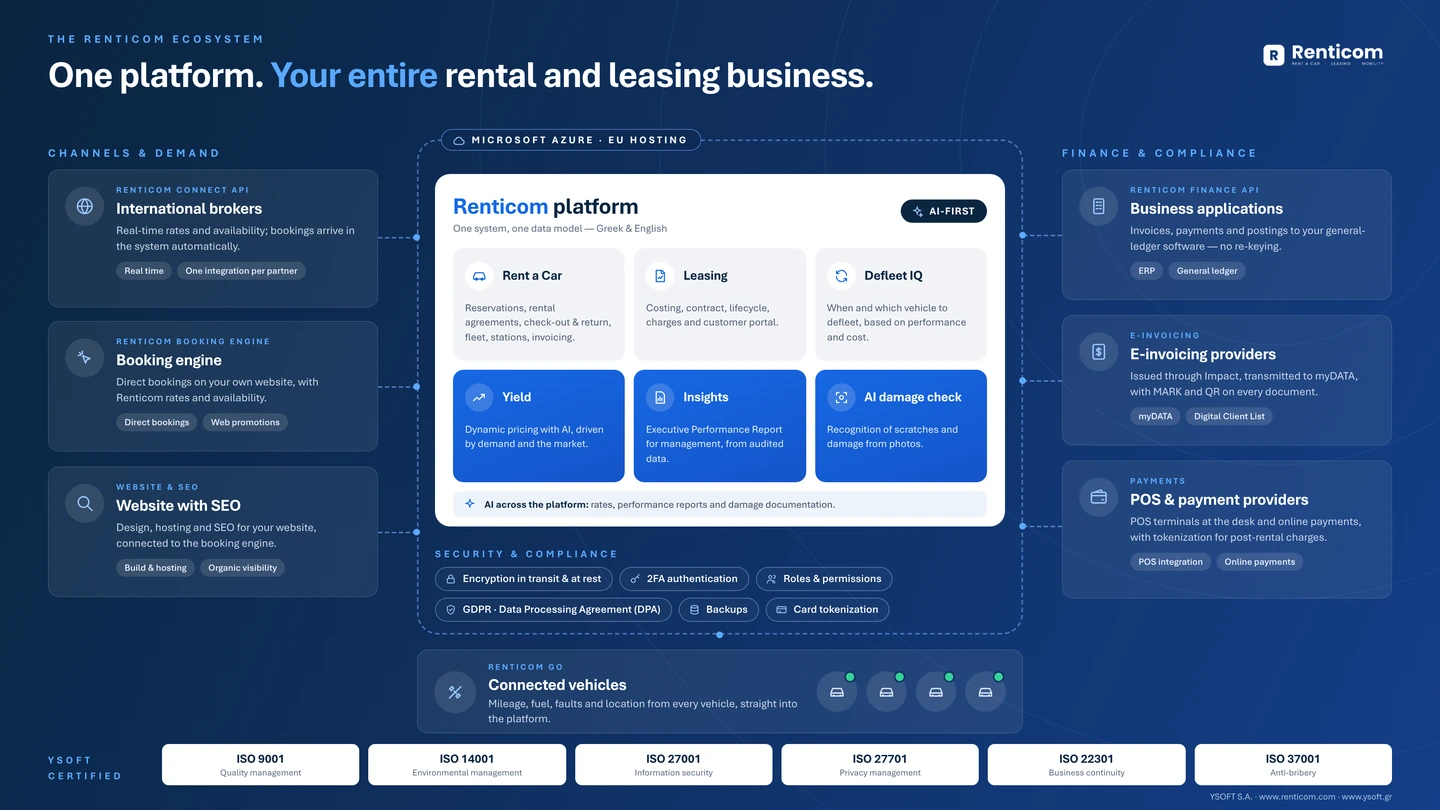The image size is (1440, 810).
Task: Select the Direct bookings tag
Action: tap(157, 422)
